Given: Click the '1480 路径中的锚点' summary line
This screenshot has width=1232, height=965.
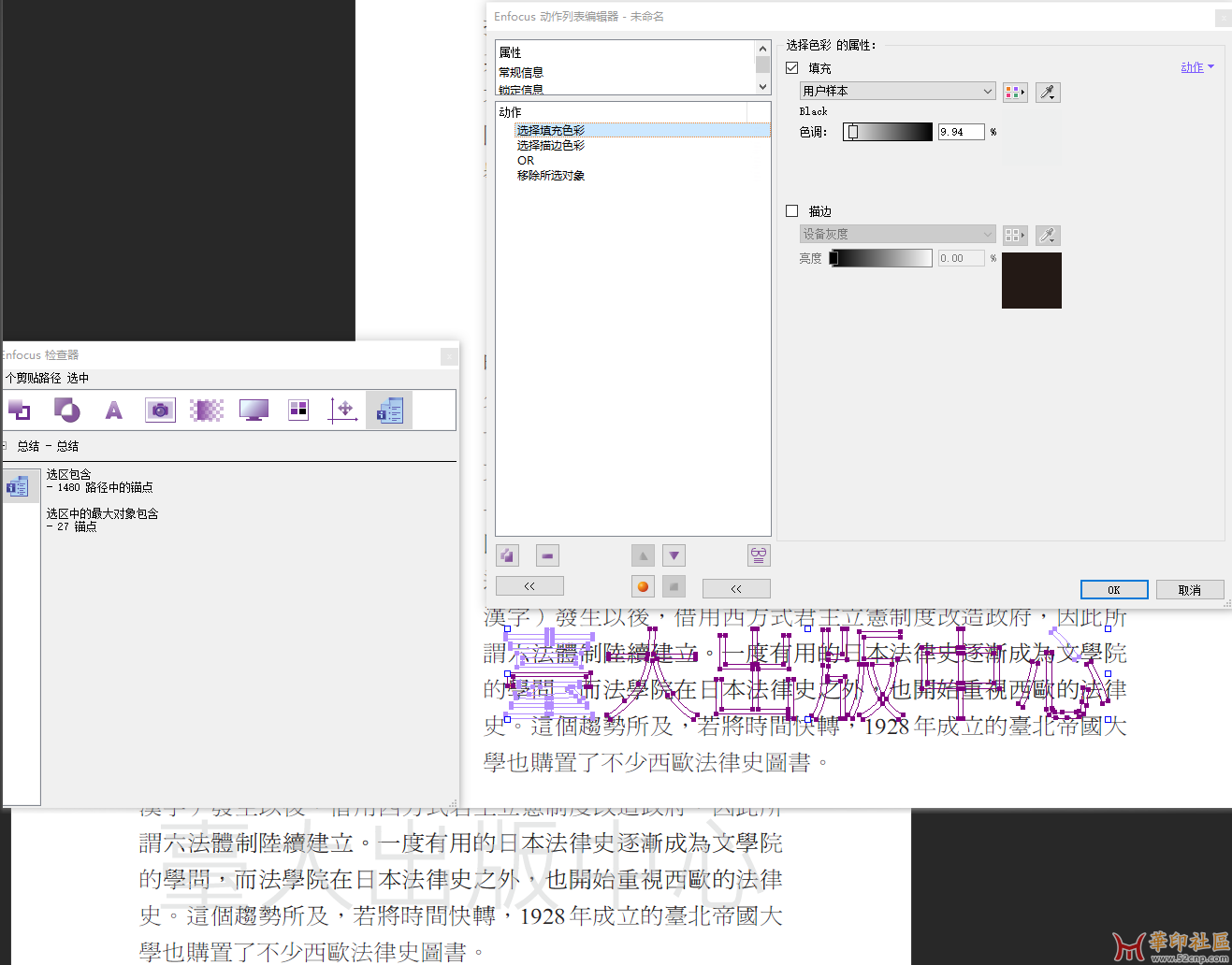Looking at the screenshot, I should tap(99, 487).
